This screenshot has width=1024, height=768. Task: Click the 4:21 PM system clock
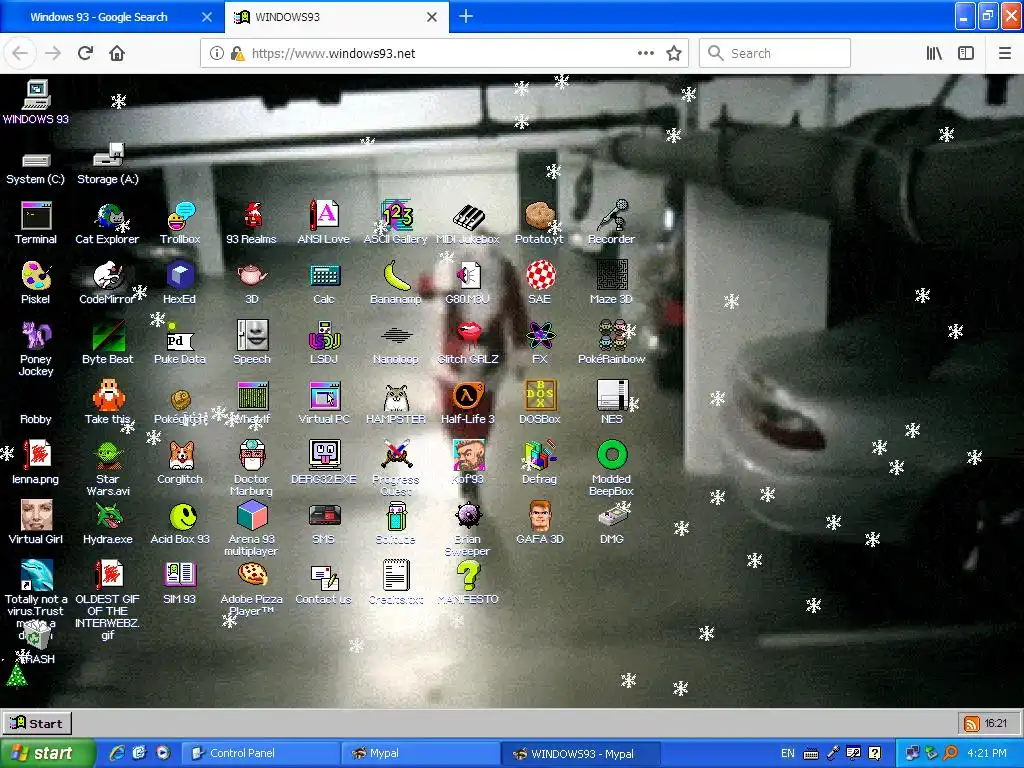coord(987,754)
